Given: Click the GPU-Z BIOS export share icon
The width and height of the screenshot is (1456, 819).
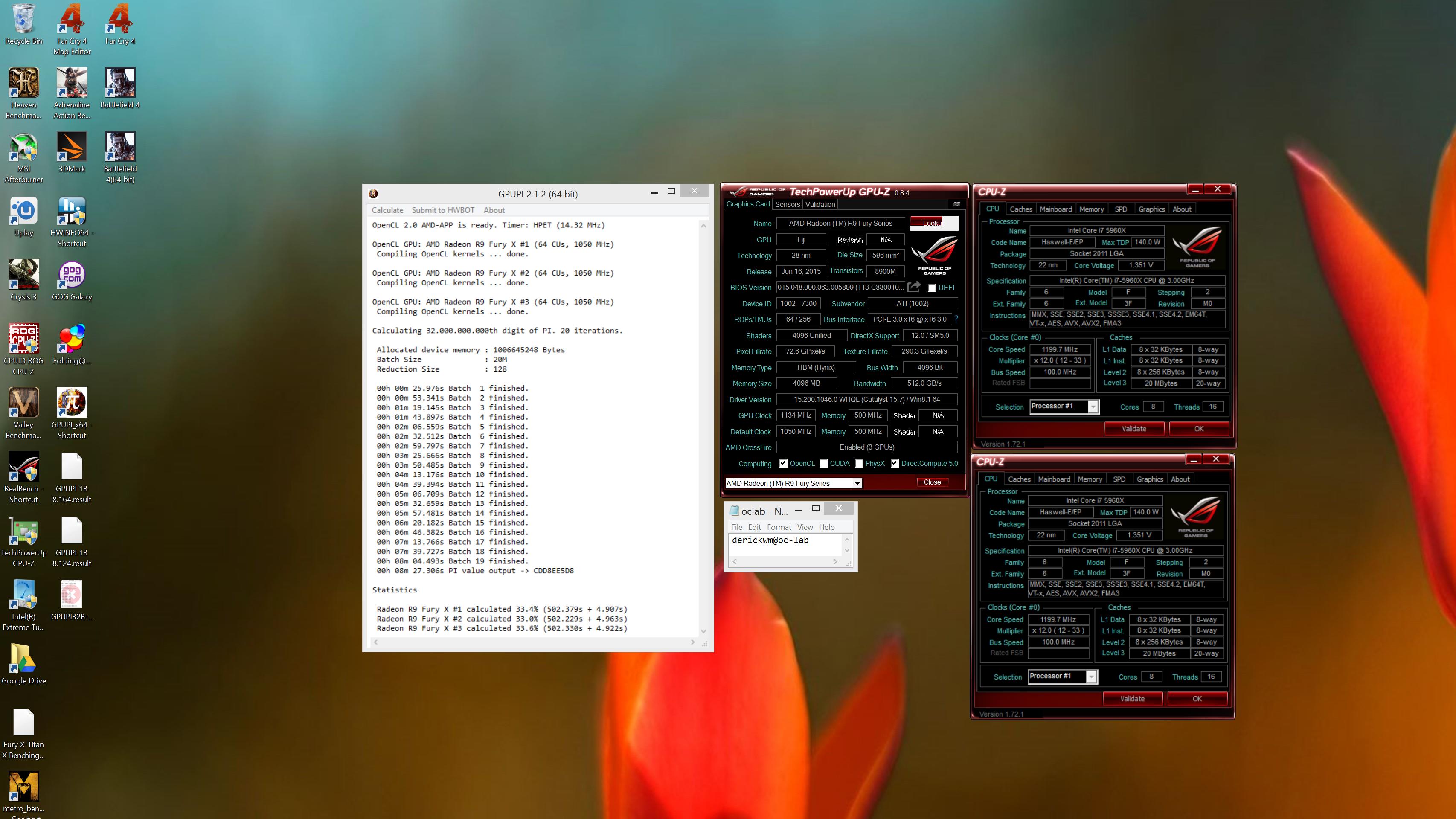Looking at the screenshot, I should coord(914,287).
